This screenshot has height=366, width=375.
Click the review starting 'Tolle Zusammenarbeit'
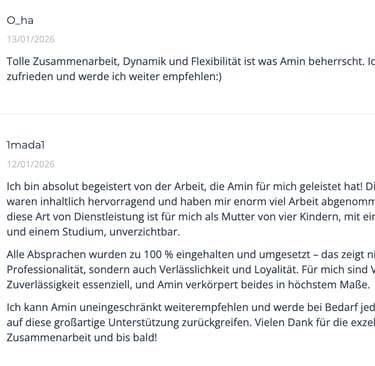tap(191, 69)
